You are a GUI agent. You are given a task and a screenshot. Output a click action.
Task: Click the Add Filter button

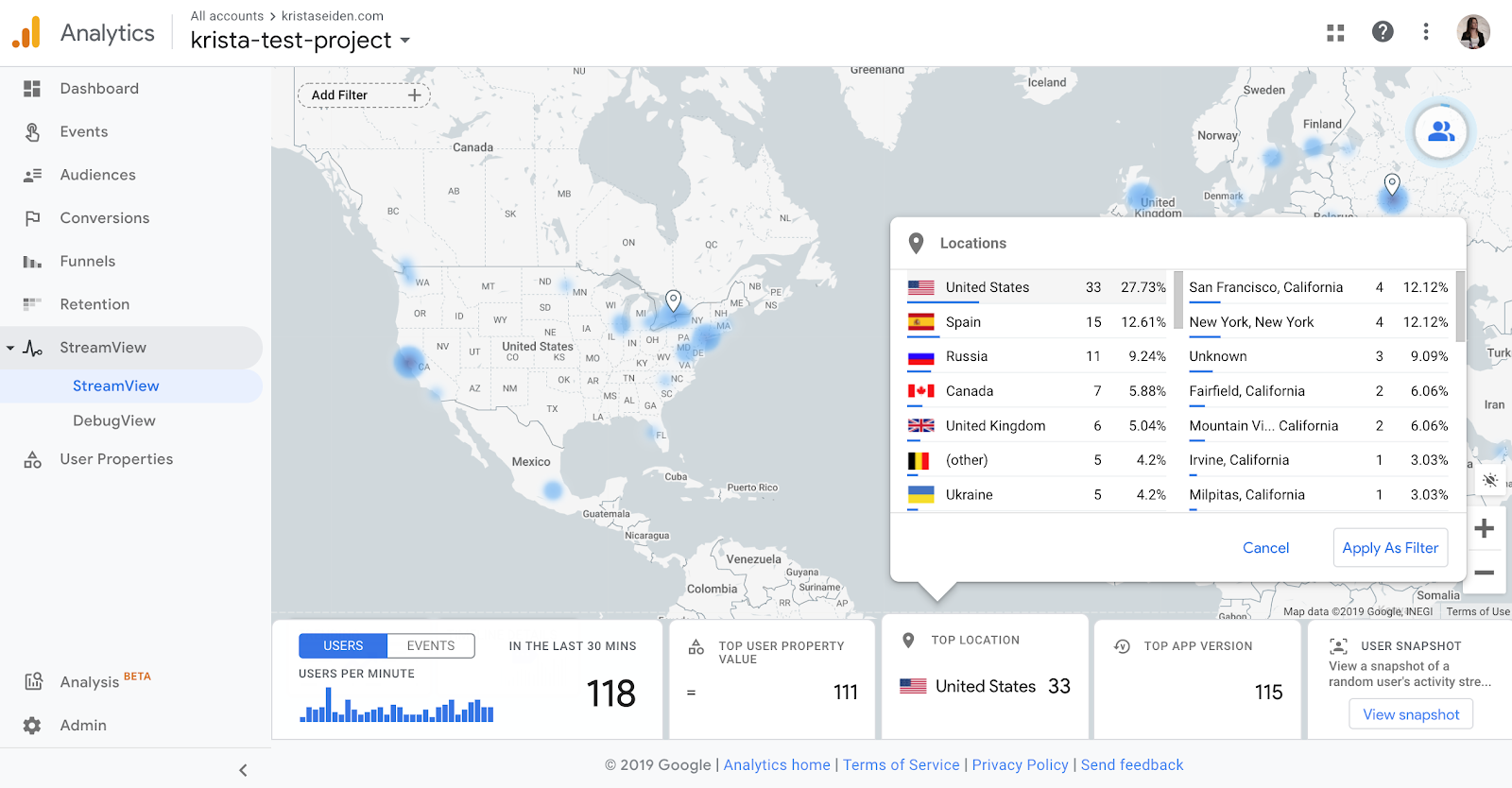364,95
